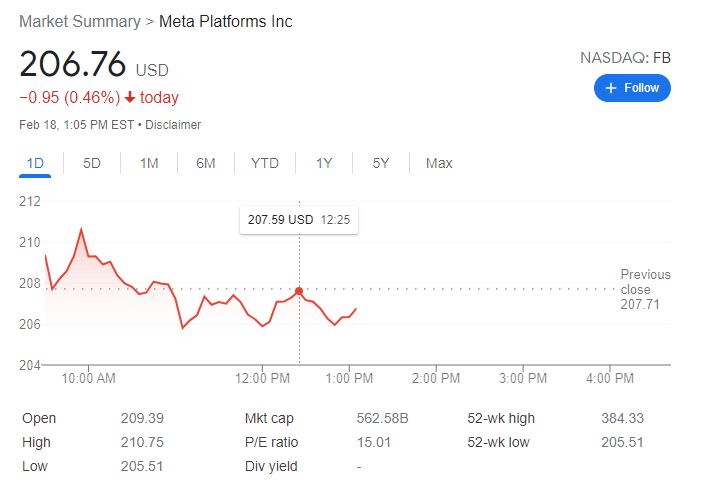Click the 207.59 USD price tooltip

[x=298, y=219]
